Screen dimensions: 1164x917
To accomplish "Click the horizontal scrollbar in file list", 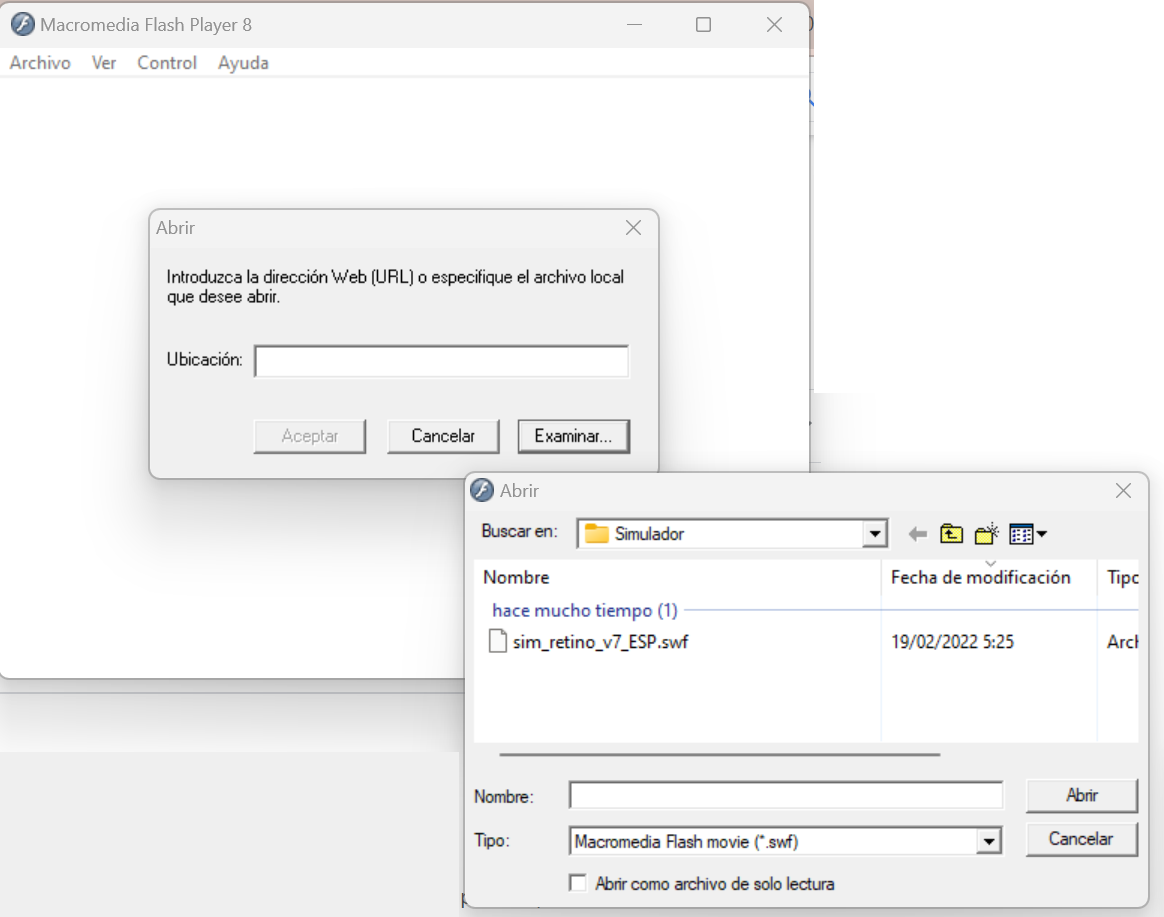I will click(x=719, y=755).
